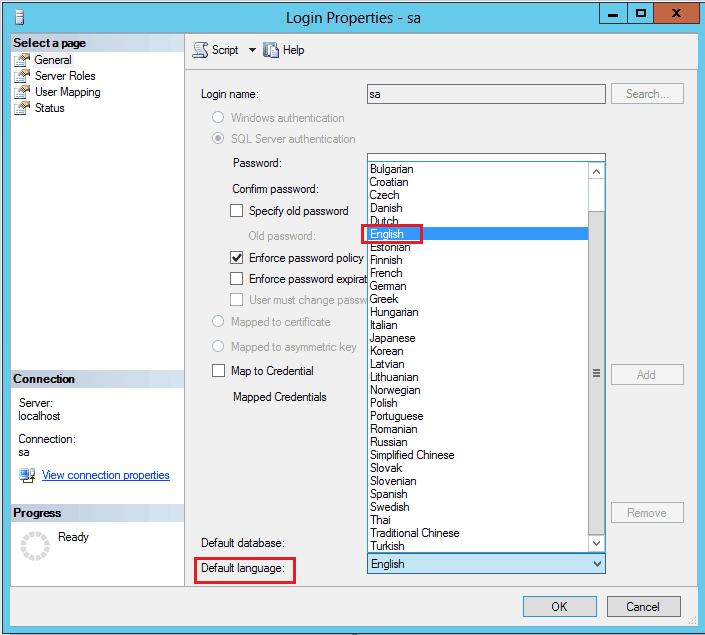Screen dimensions: 705x635
Task: Click the Status page icon
Action: click(22, 108)
